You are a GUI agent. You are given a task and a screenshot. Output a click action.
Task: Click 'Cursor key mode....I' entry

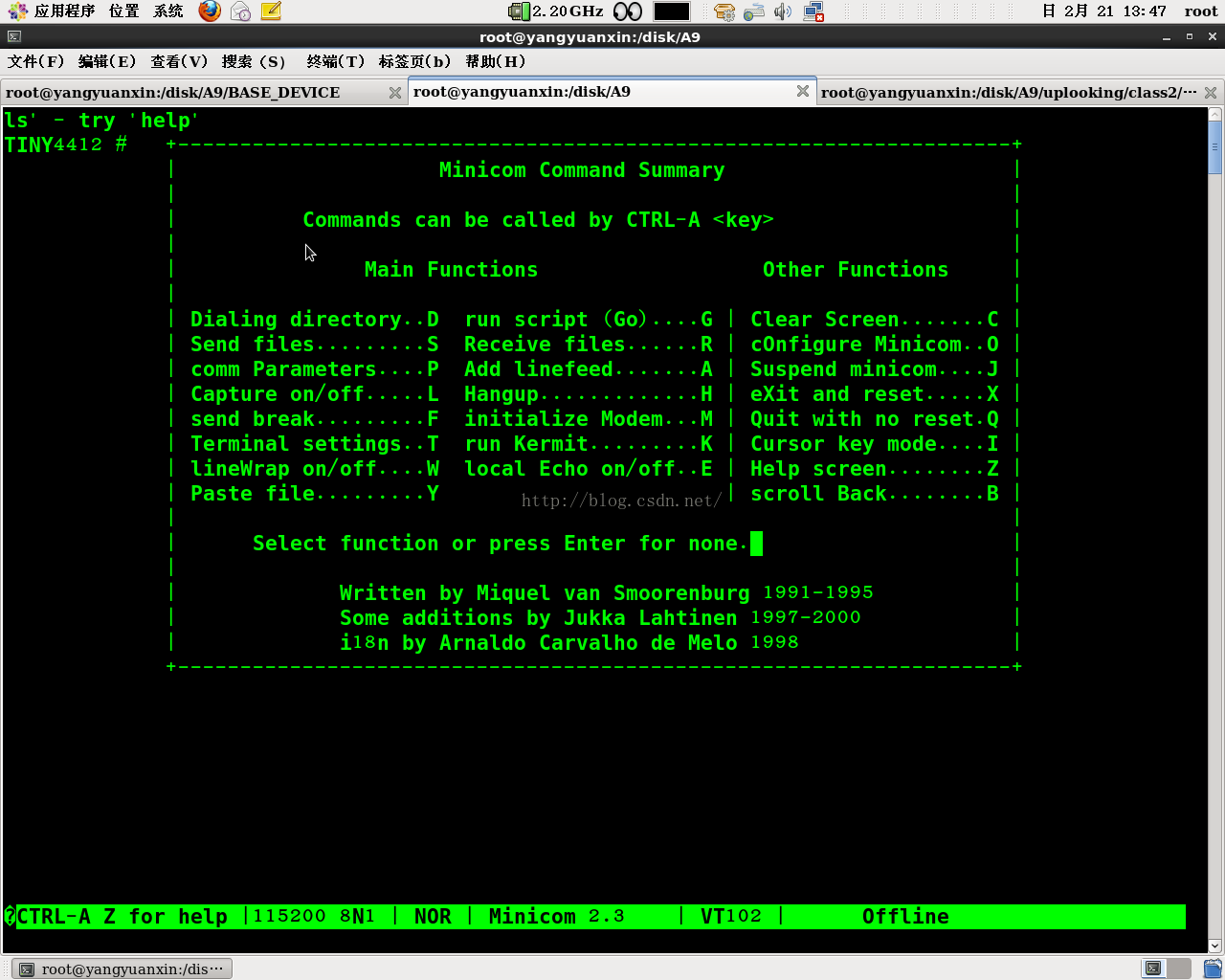(875, 444)
